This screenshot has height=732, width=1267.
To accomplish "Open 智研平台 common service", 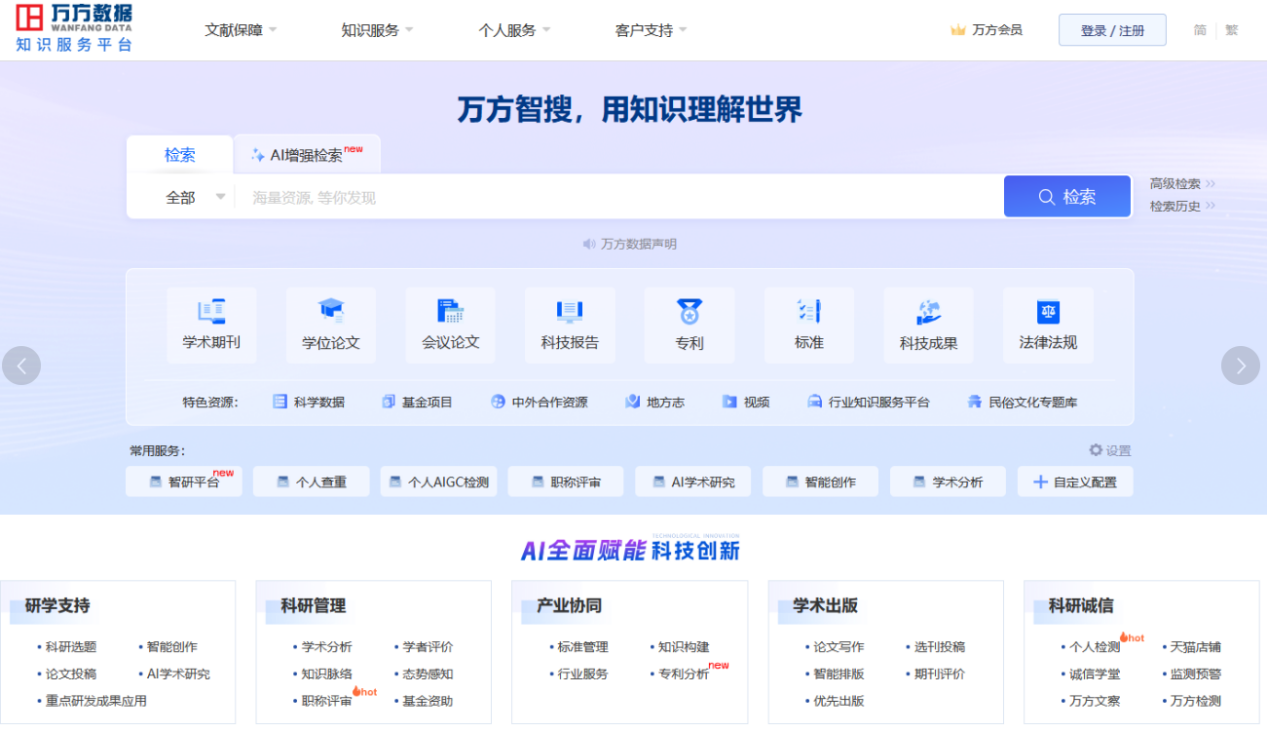I will (184, 482).
